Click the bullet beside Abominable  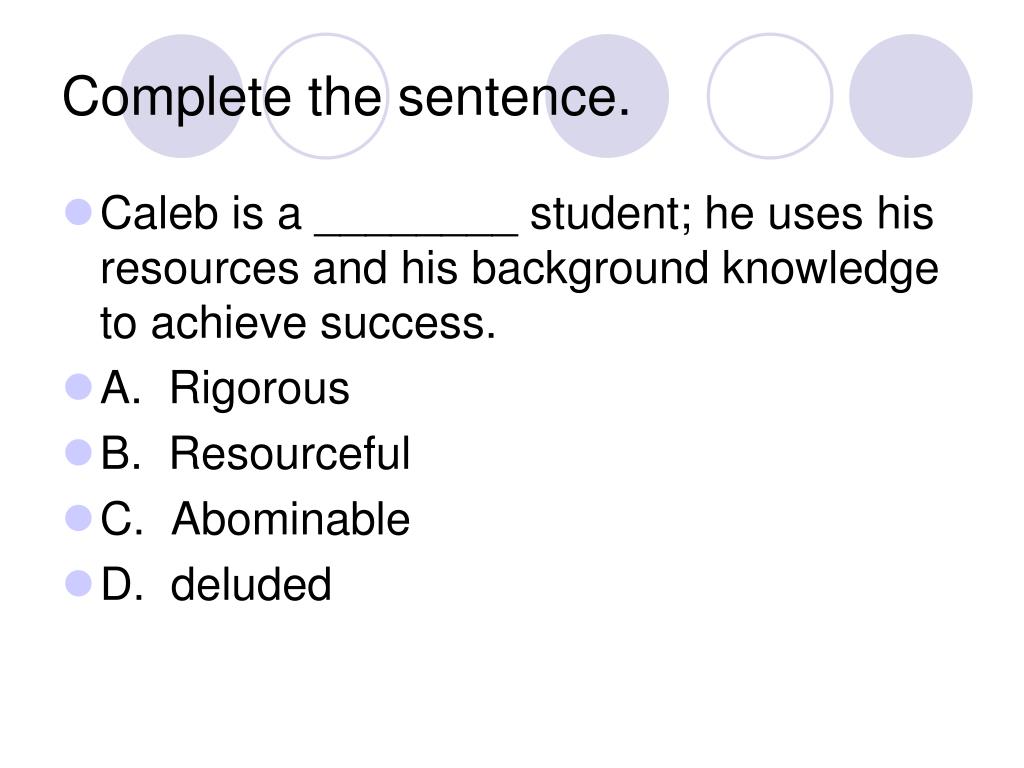click(78, 518)
